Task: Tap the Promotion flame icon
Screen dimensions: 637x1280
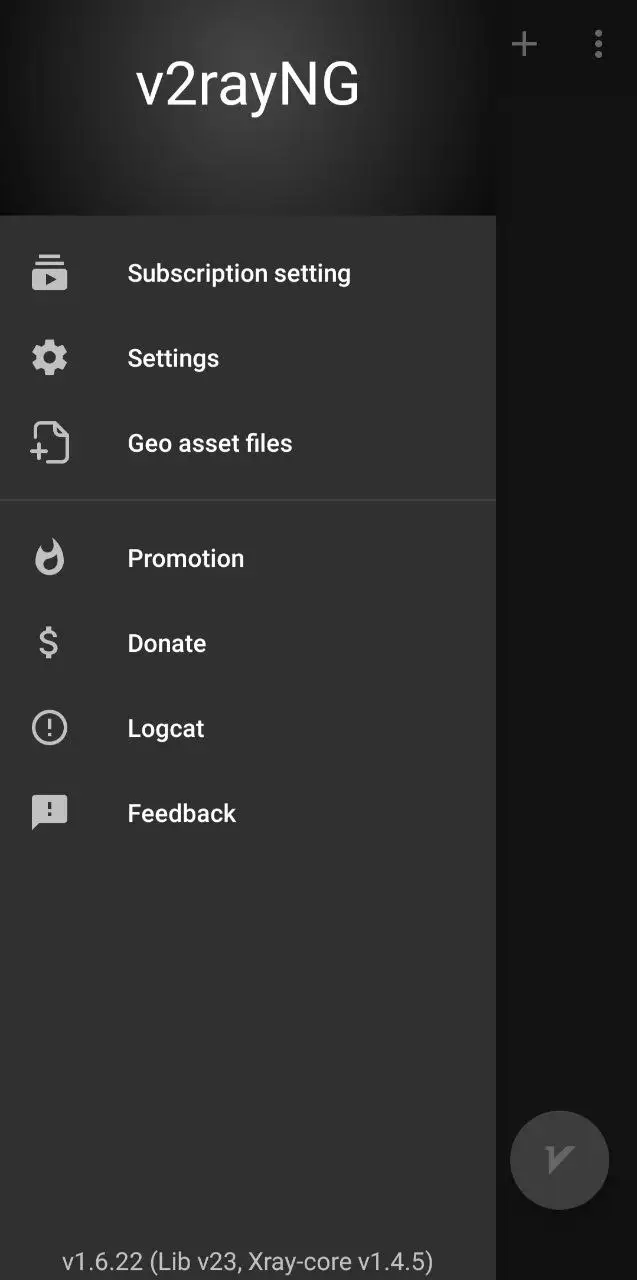Action: [x=49, y=558]
